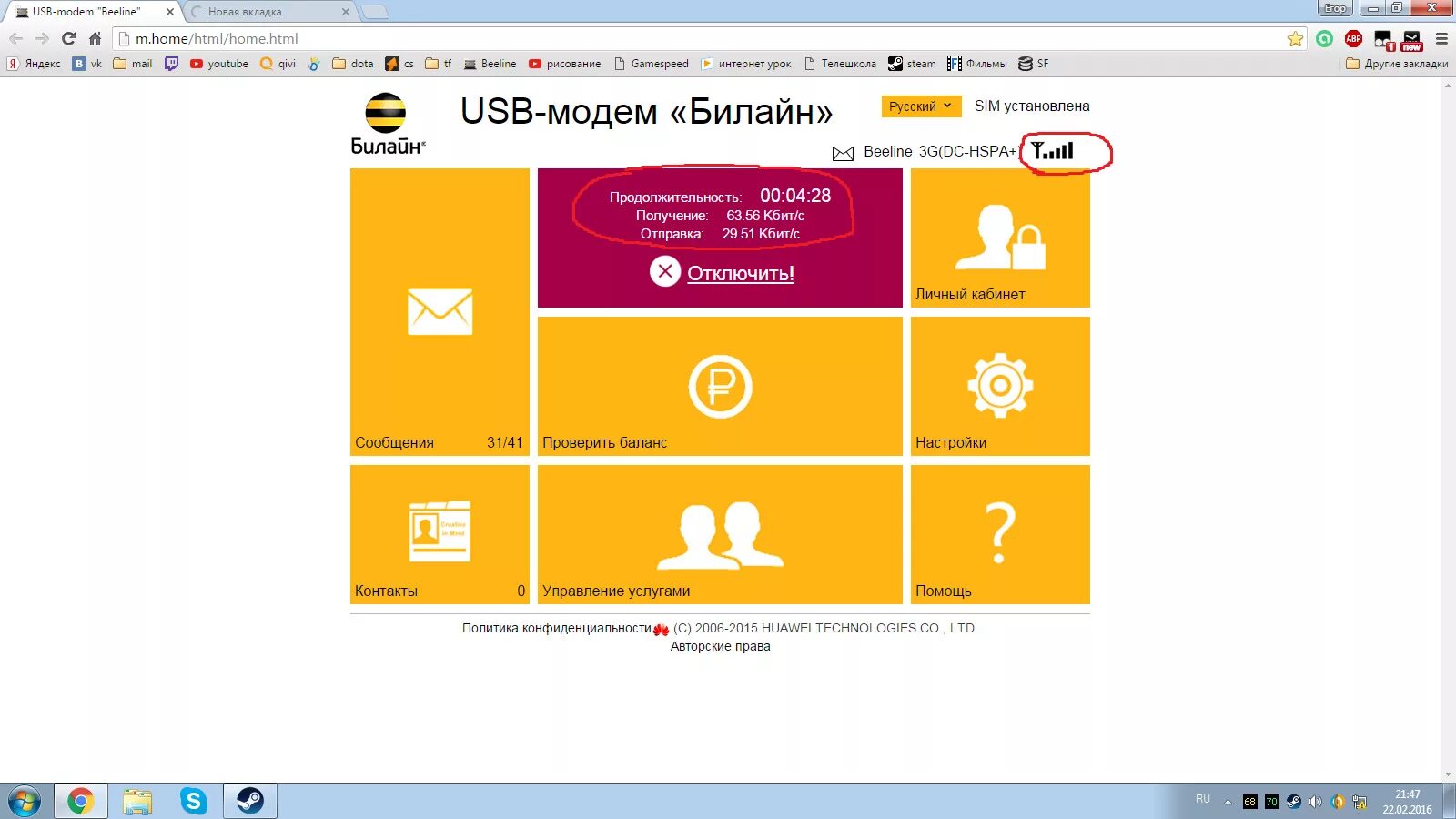Click the browser back arrow
The height and width of the screenshot is (819, 1456).
pos(15,38)
